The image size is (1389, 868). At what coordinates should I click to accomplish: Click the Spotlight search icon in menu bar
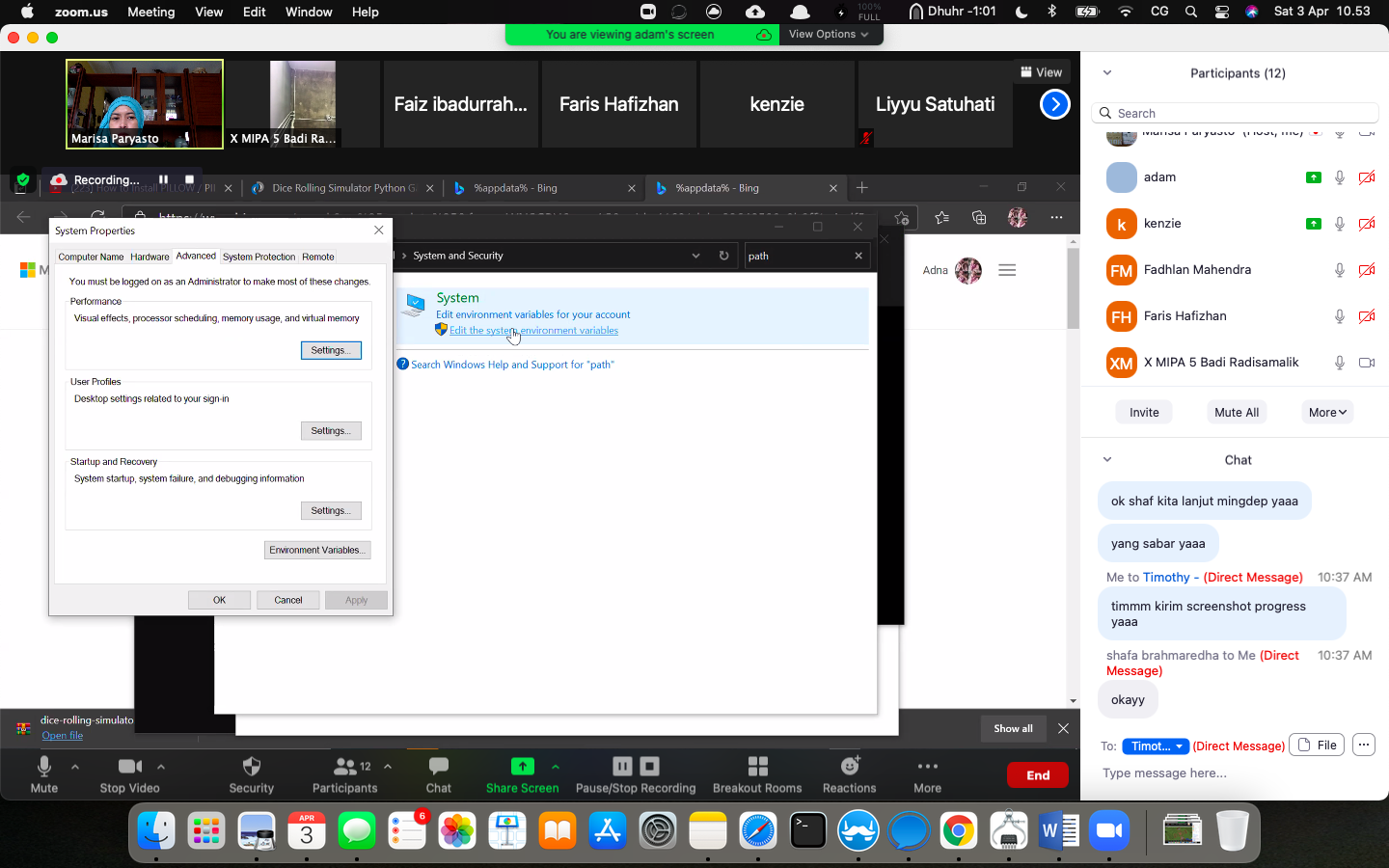[1191, 12]
